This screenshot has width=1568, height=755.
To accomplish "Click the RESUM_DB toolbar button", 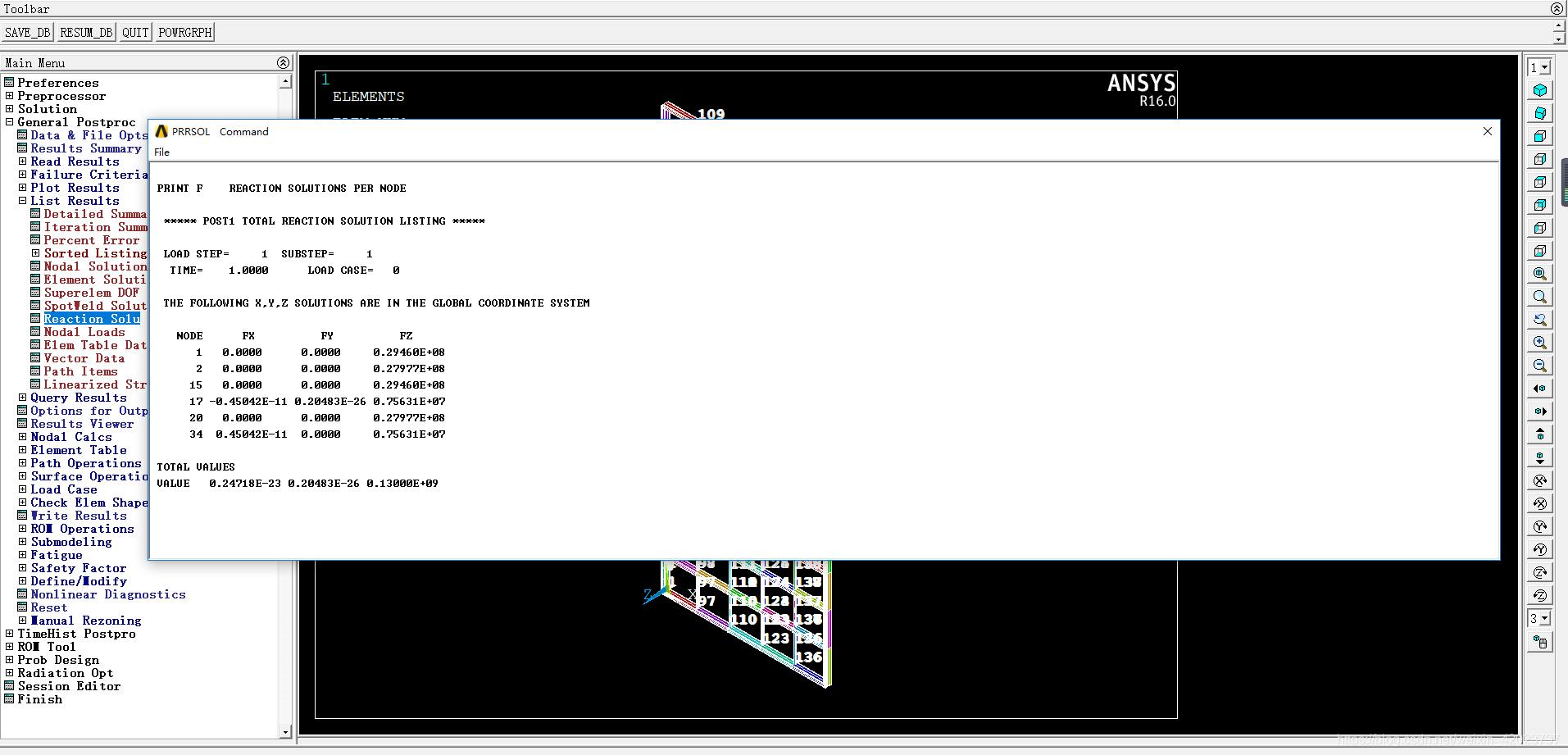I will click(x=86, y=33).
